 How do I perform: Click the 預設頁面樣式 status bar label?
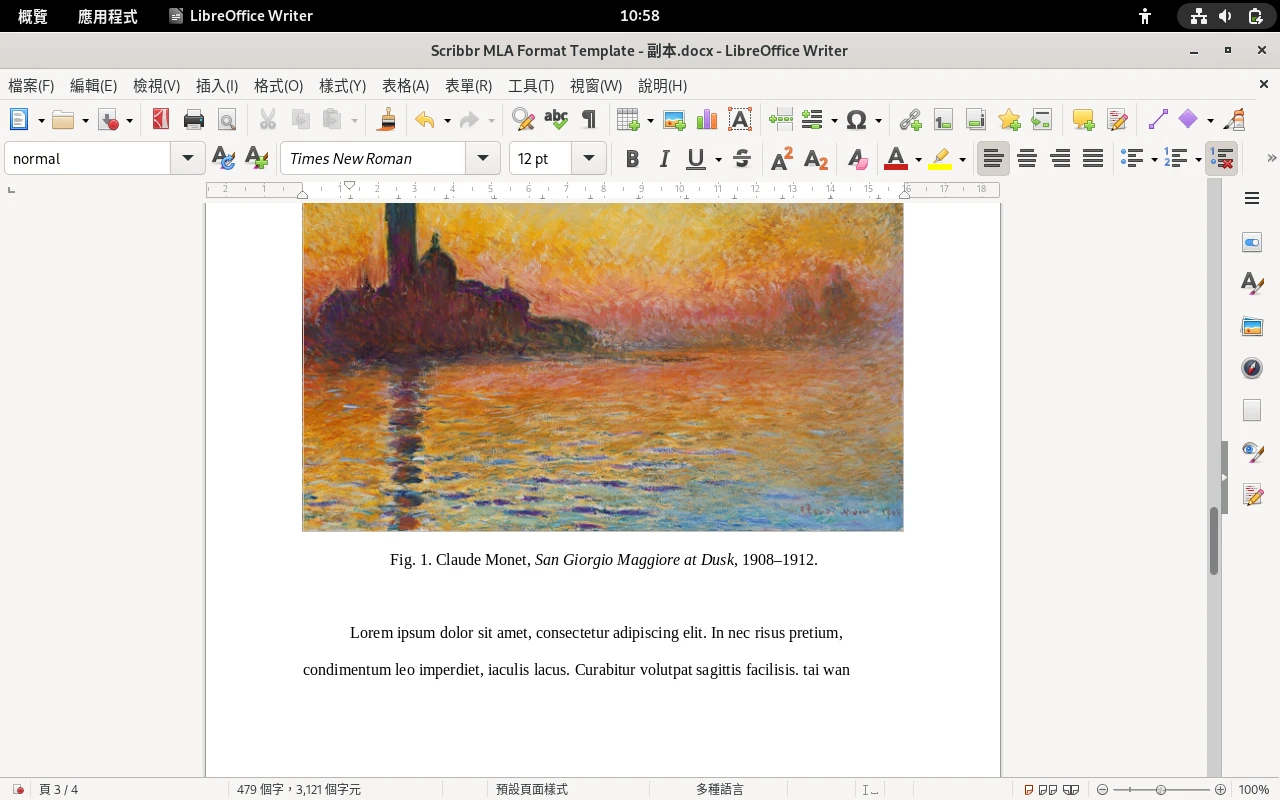[x=532, y=789]
